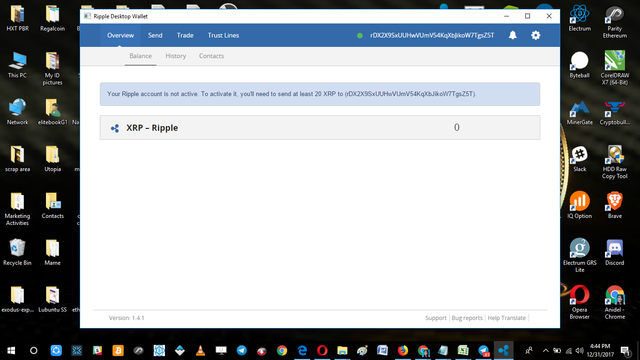640x360 pixels.
Task: Click the Version: 1.4.1 text
Action: pos(127,318)
